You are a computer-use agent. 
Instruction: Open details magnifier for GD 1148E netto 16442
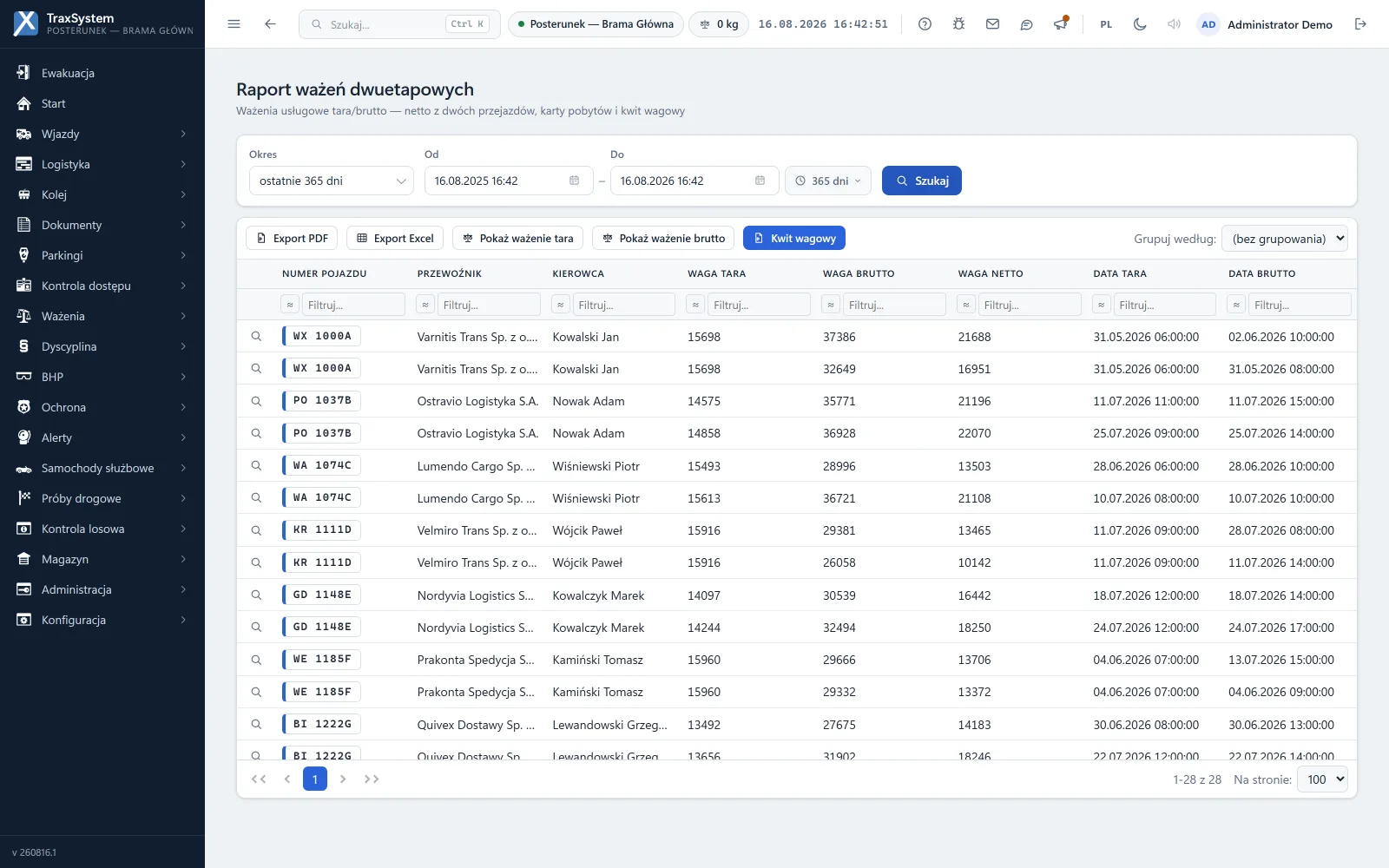click(256, 595)
